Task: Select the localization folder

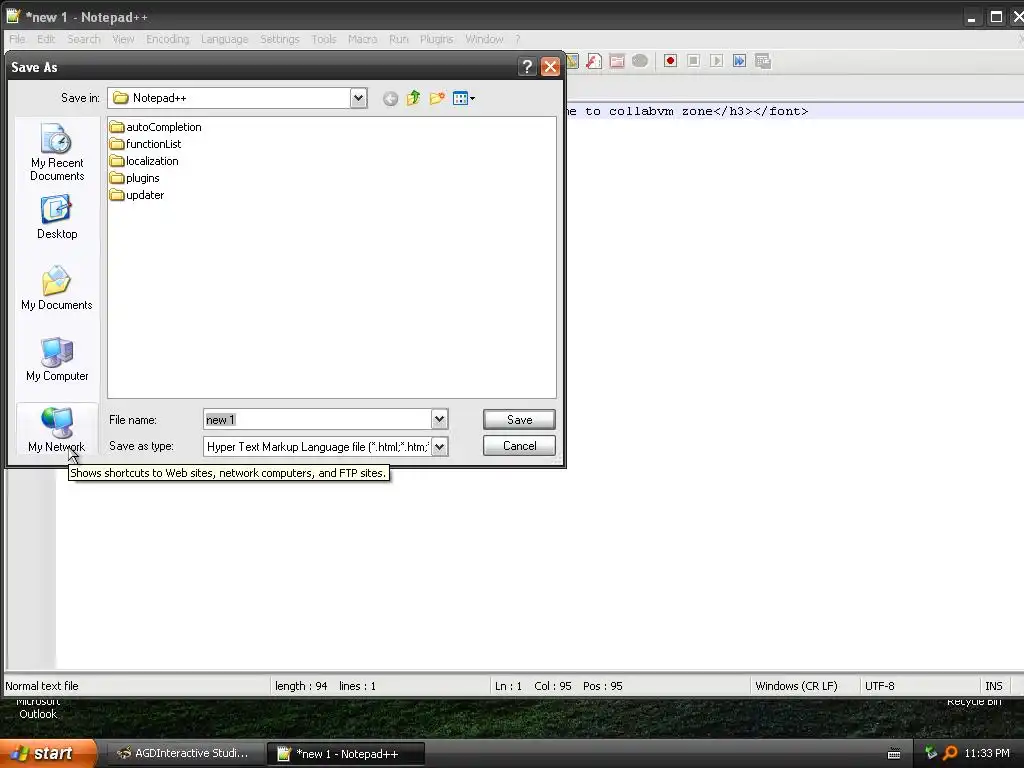Action: 144,161
